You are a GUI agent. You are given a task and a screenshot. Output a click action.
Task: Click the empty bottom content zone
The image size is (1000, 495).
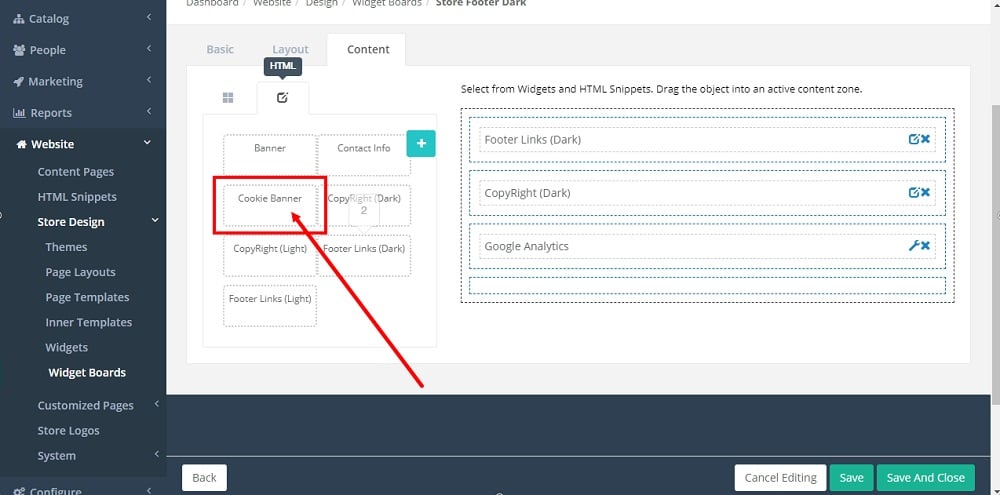pyautogui.click(x=707, y=285)
